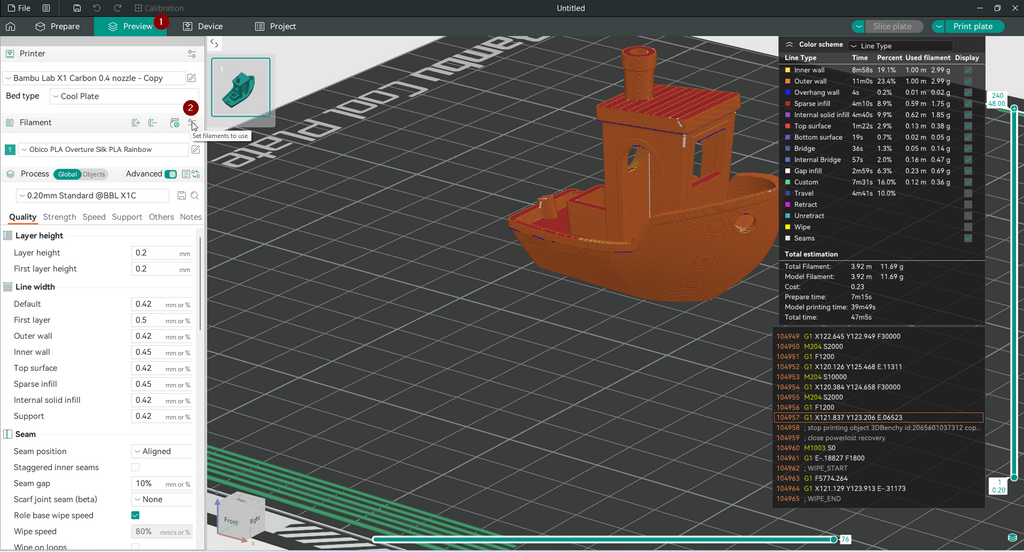Screen dimensions: 1024x552
Task: Click the Slice plate button
Action: (x=893, y=26)
